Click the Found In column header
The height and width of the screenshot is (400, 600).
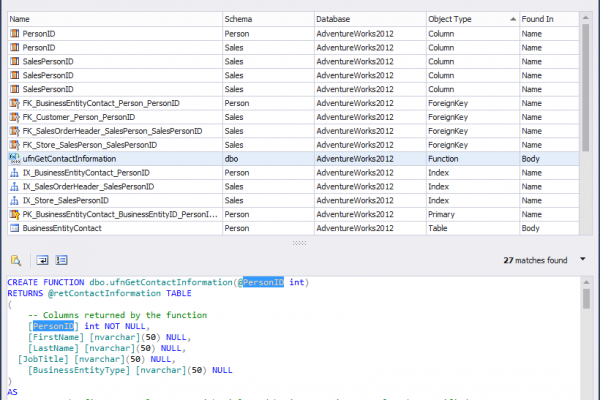[549, 19]
